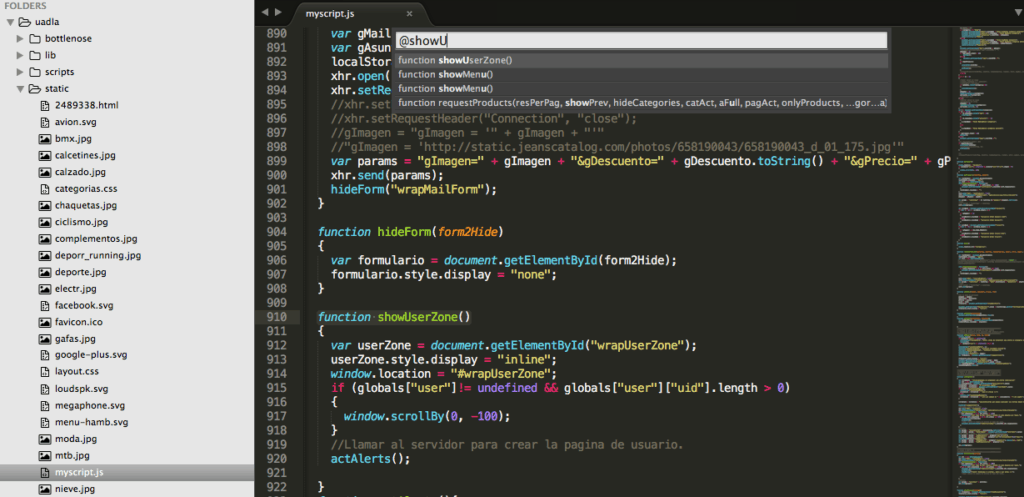1024x497 pixels.
Task: Click the "#wrapUserZone" string on line 914
Action: tap(501, 374)
